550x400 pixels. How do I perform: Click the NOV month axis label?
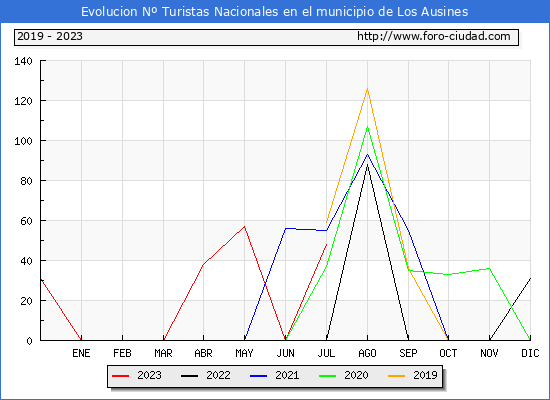coord(489,353)
